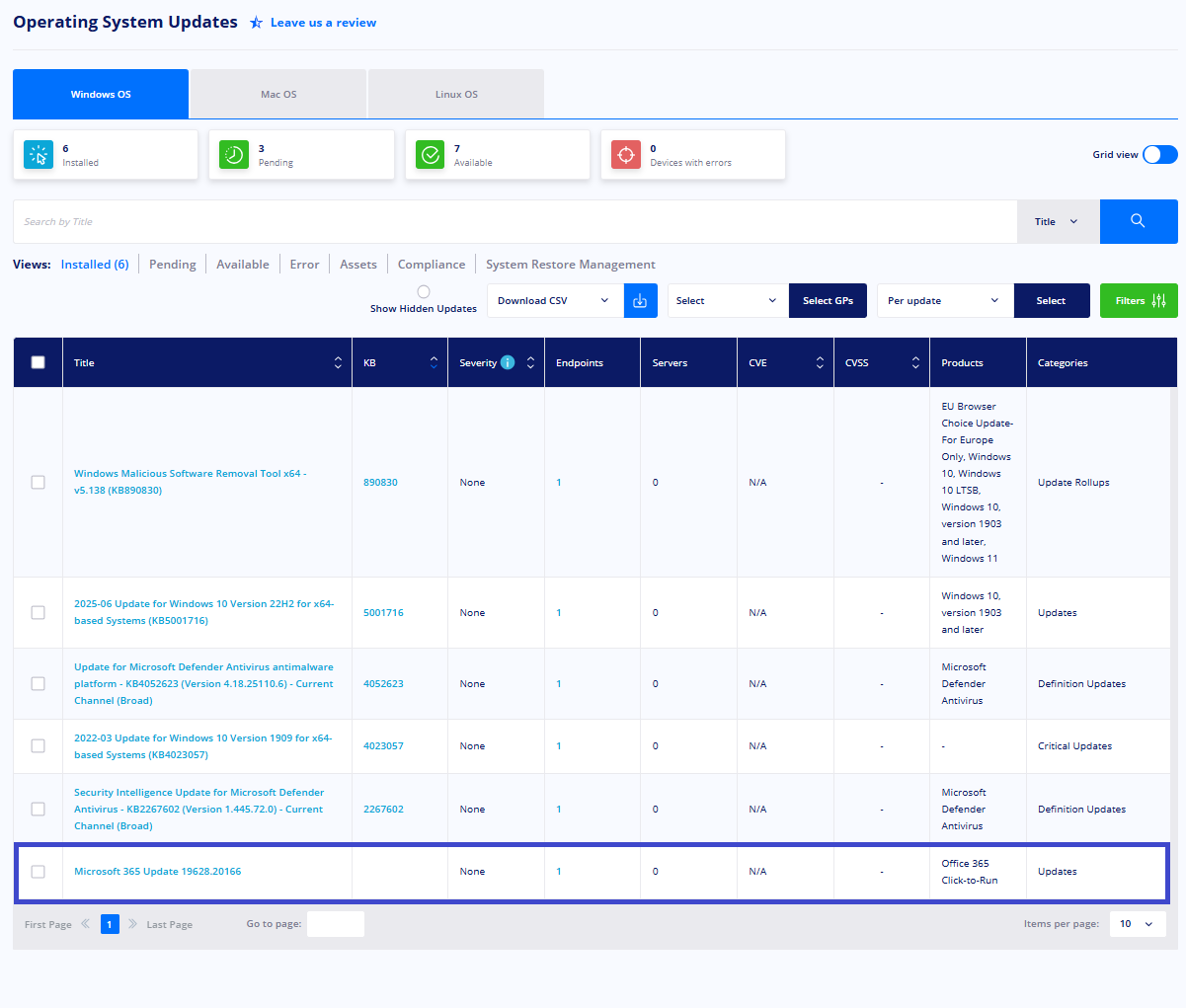
Task: Click the Pending clock card icon
Action: pos(234,155)
